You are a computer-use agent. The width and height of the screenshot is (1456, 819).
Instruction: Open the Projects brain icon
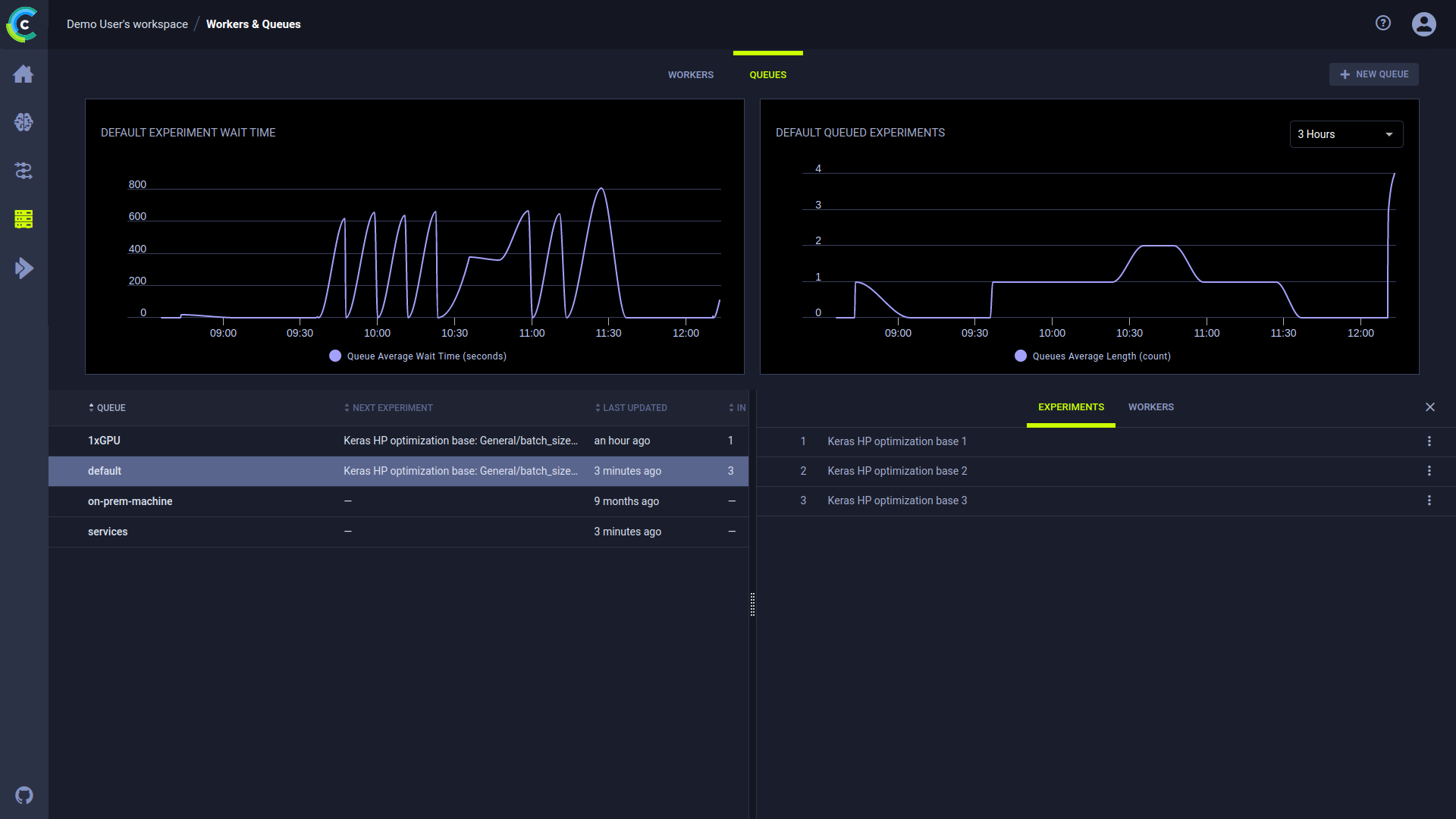click(x=24, y=122)
